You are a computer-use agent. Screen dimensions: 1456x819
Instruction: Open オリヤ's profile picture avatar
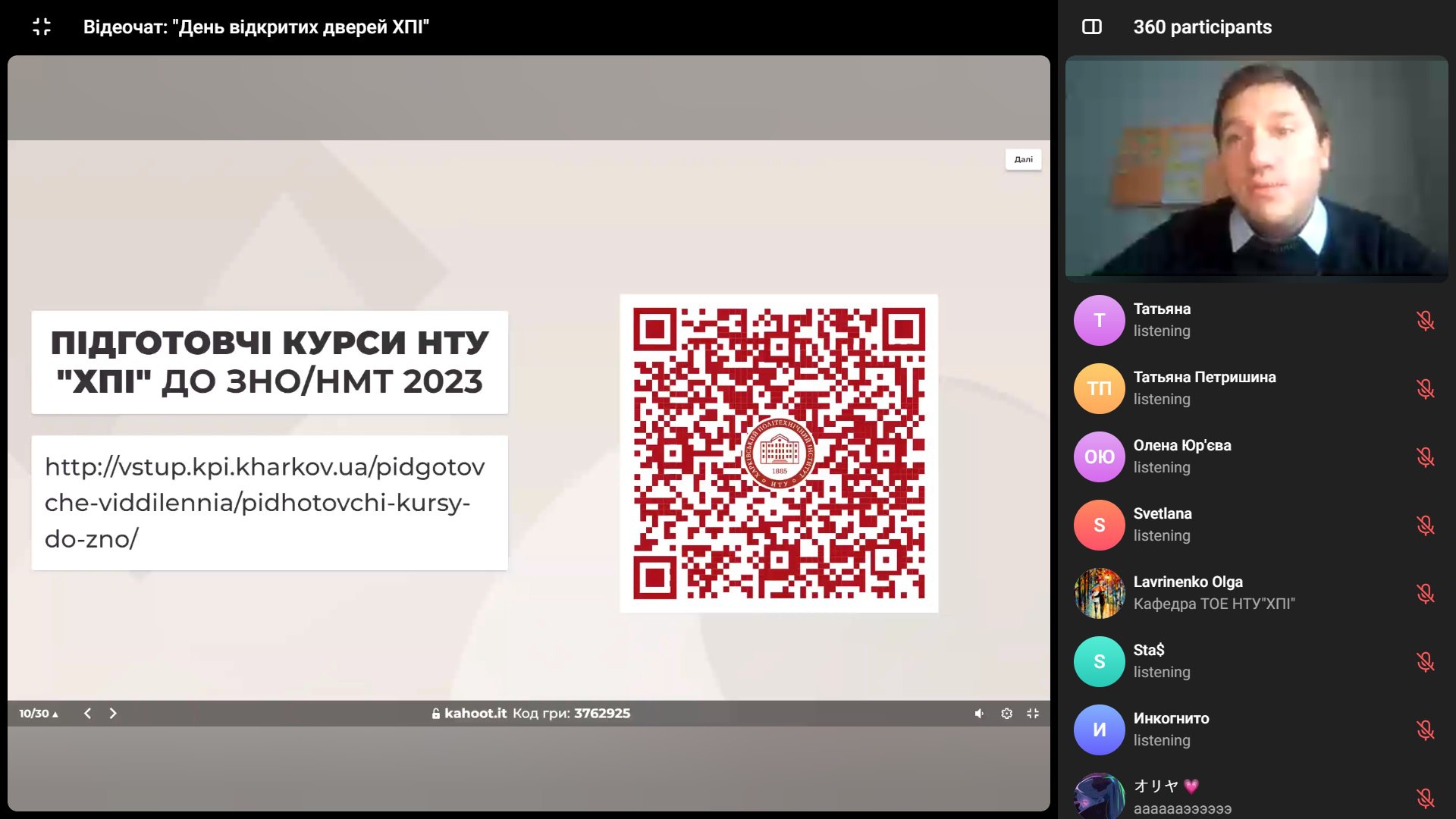click(x=1100, y=796)
